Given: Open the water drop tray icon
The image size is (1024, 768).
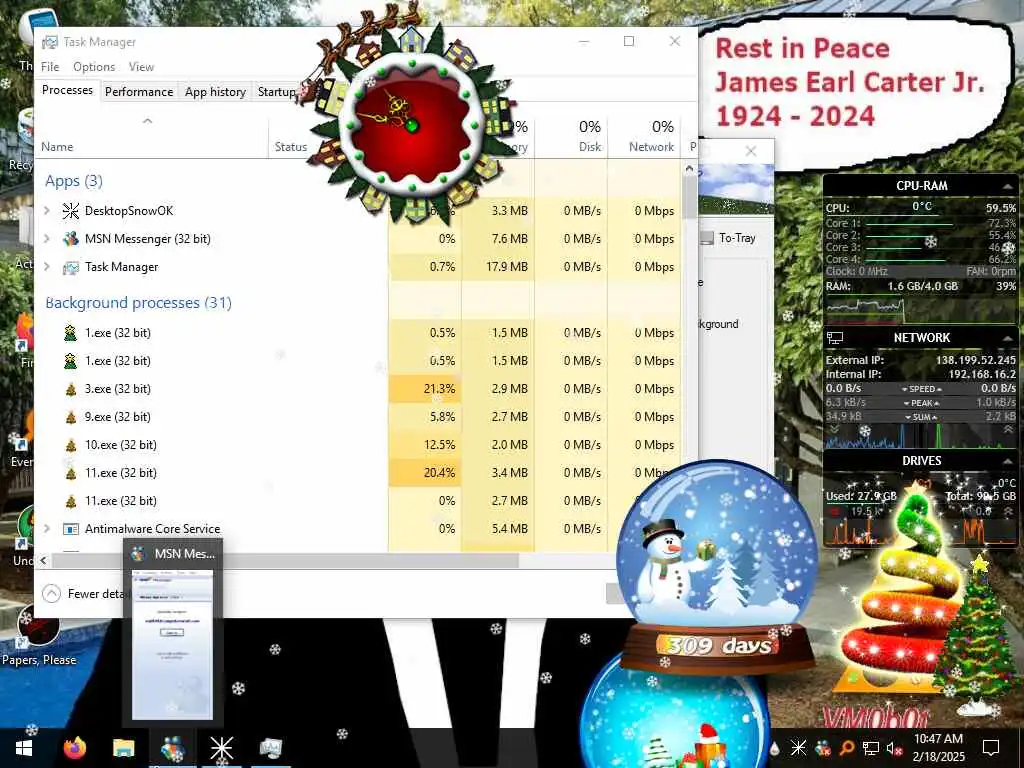Looking at the screenshot, I should click(x=775, y=748).
